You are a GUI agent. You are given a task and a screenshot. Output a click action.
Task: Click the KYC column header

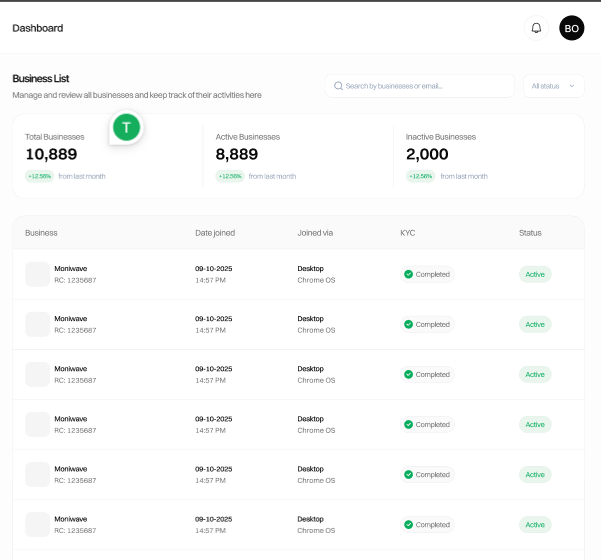coord(407,233)
